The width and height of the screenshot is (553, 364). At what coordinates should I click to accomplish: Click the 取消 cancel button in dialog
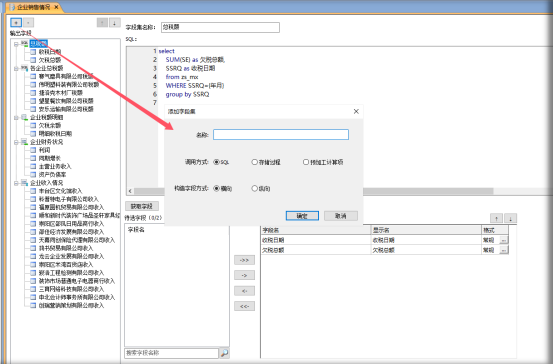point(341,216)
